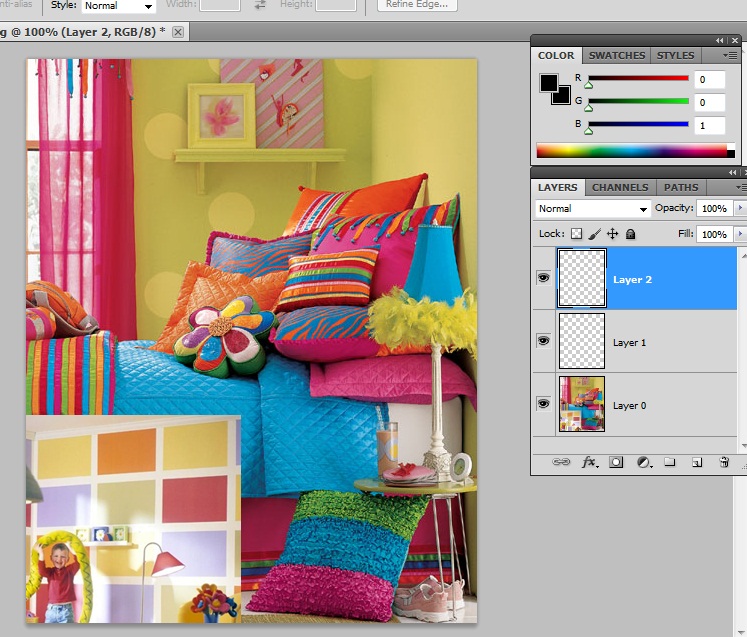Click the lock position icon

pyautogui.click(x=612, y=234)
